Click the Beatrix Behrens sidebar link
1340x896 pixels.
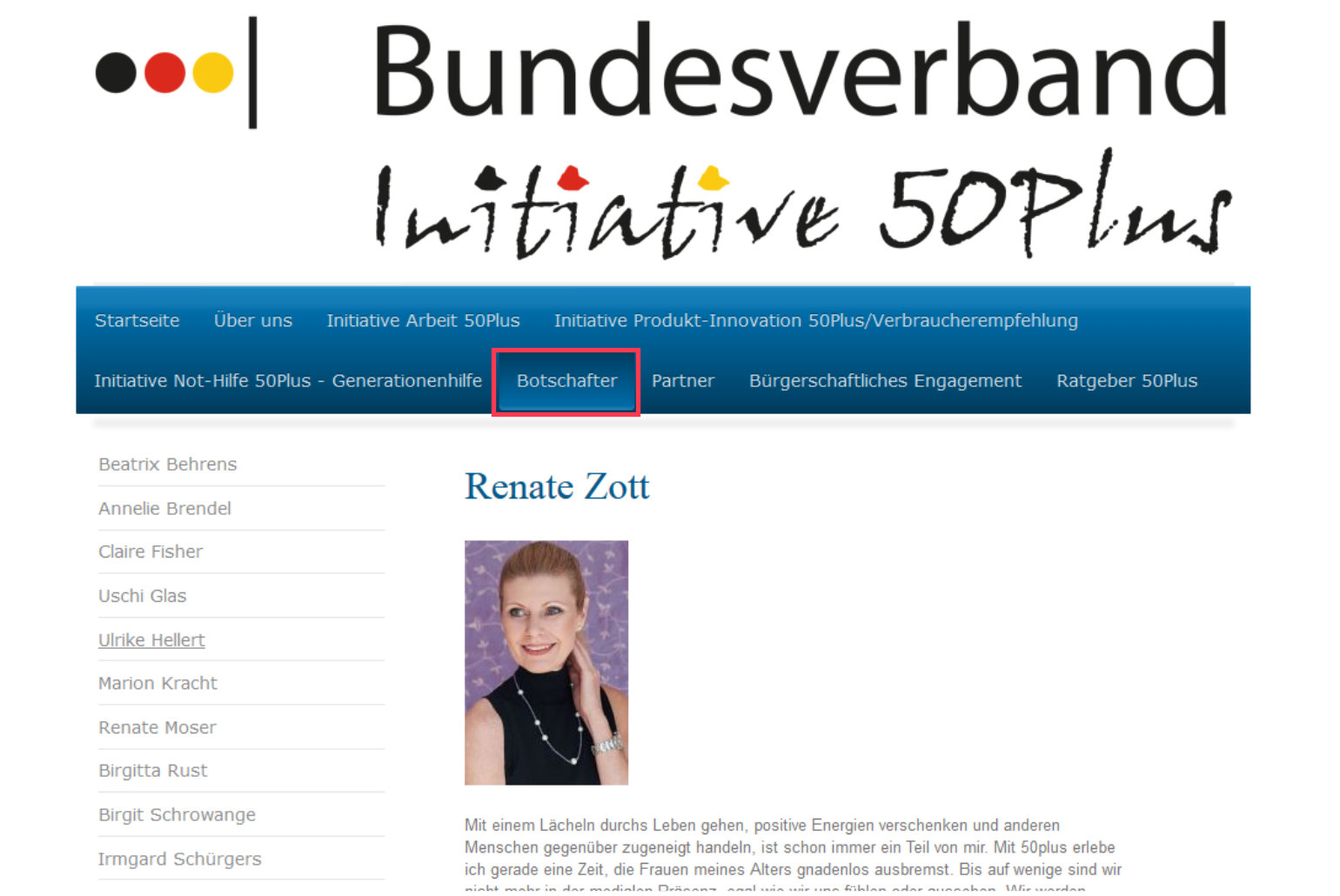(167, 465)
